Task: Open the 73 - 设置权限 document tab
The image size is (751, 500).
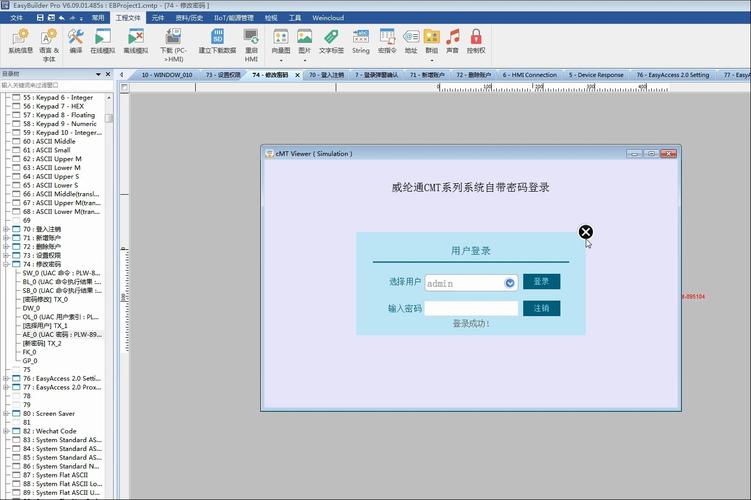Action: coord(223,75)
